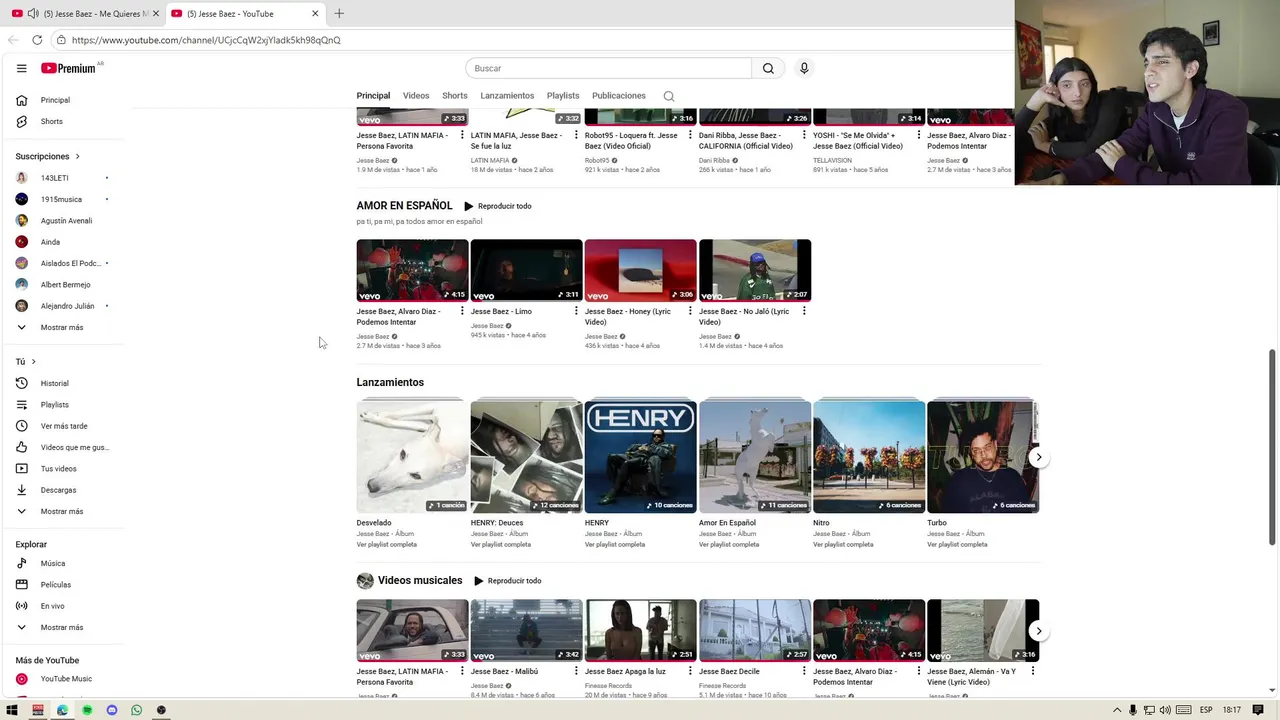1280x720 pixels.
Task: Select the Shorts channel tab
Action: (455, 96)
